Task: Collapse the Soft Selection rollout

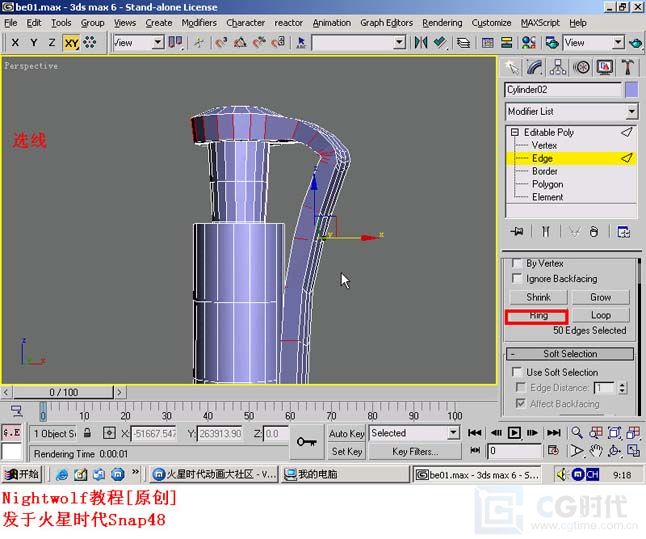Action: click(x=570, y=354)
